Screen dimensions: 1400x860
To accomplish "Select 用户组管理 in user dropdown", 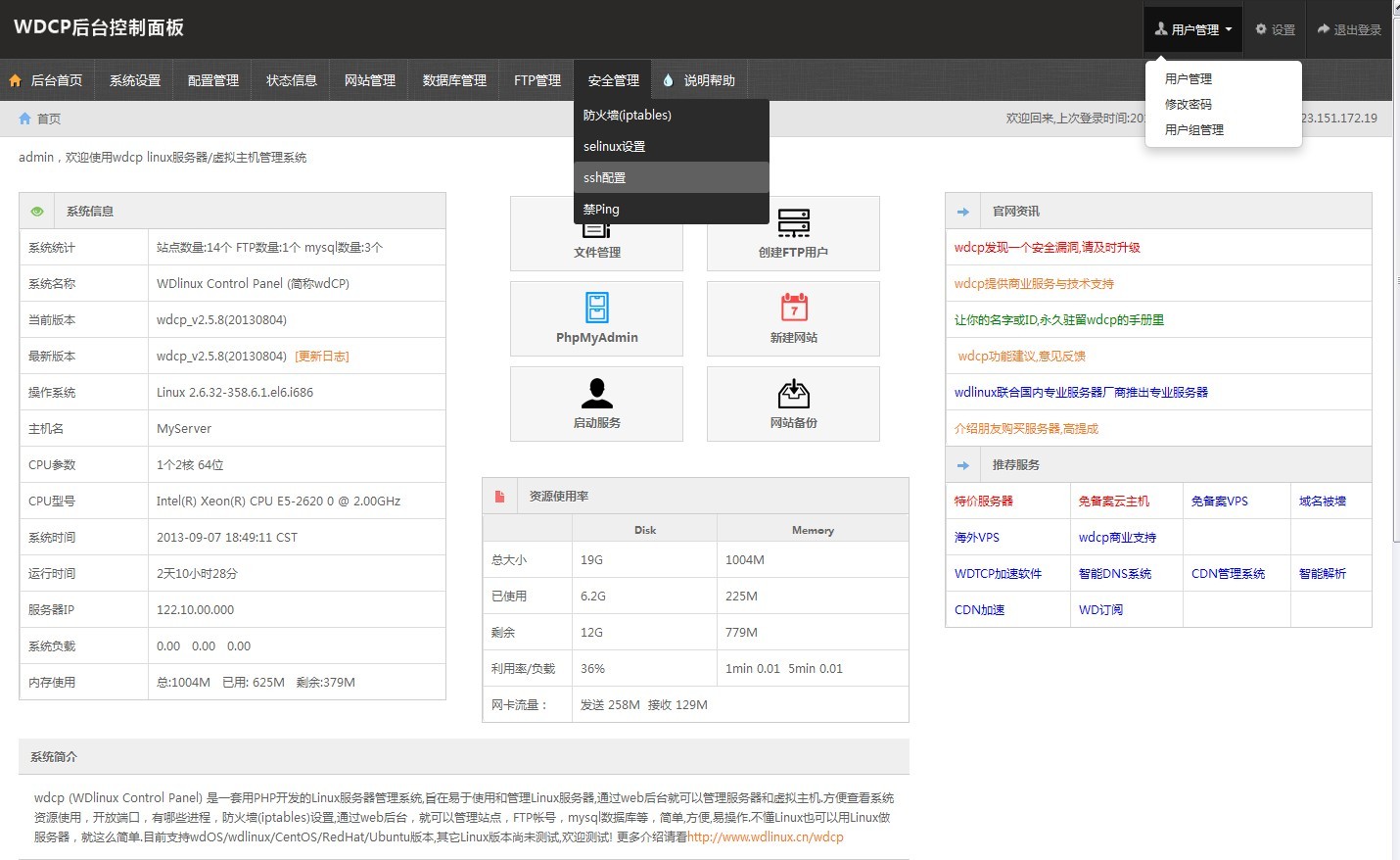I will pos(1194,129).
